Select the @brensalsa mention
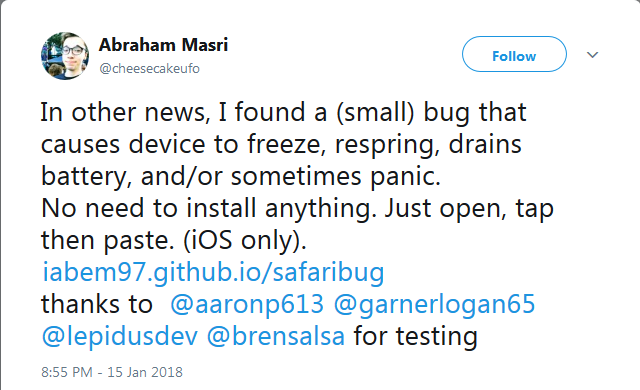The image size is (640, 390). [x=276, y=337]
